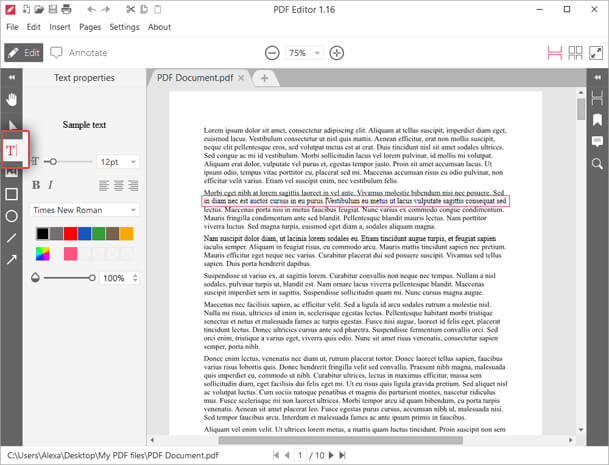Screen dimensions: 609x465
Task: Click the Edit mode button
Action: pos(25,52)
